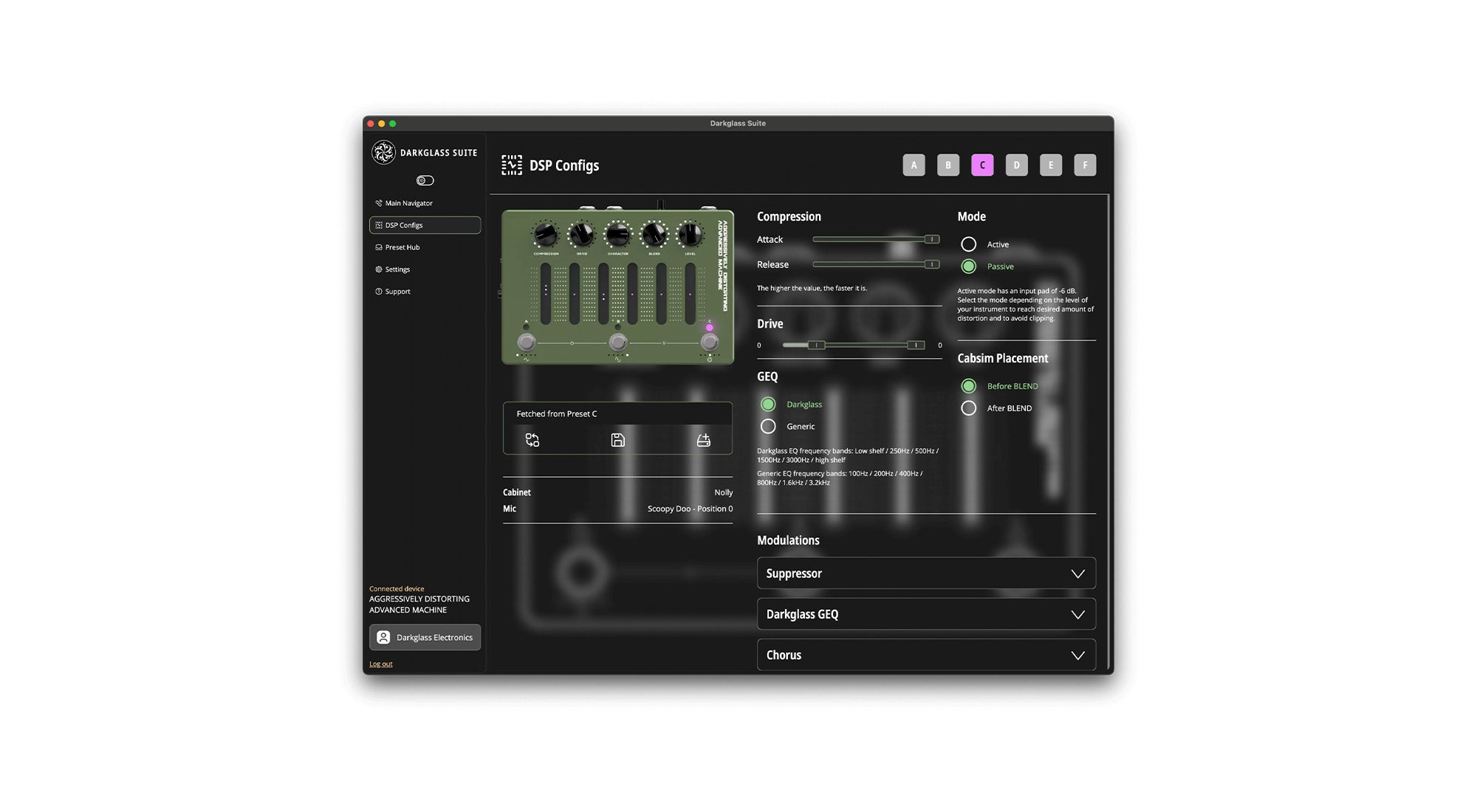The image size is (1477, 812).
Task: Select preset slot A
Action: coord(914,165)
